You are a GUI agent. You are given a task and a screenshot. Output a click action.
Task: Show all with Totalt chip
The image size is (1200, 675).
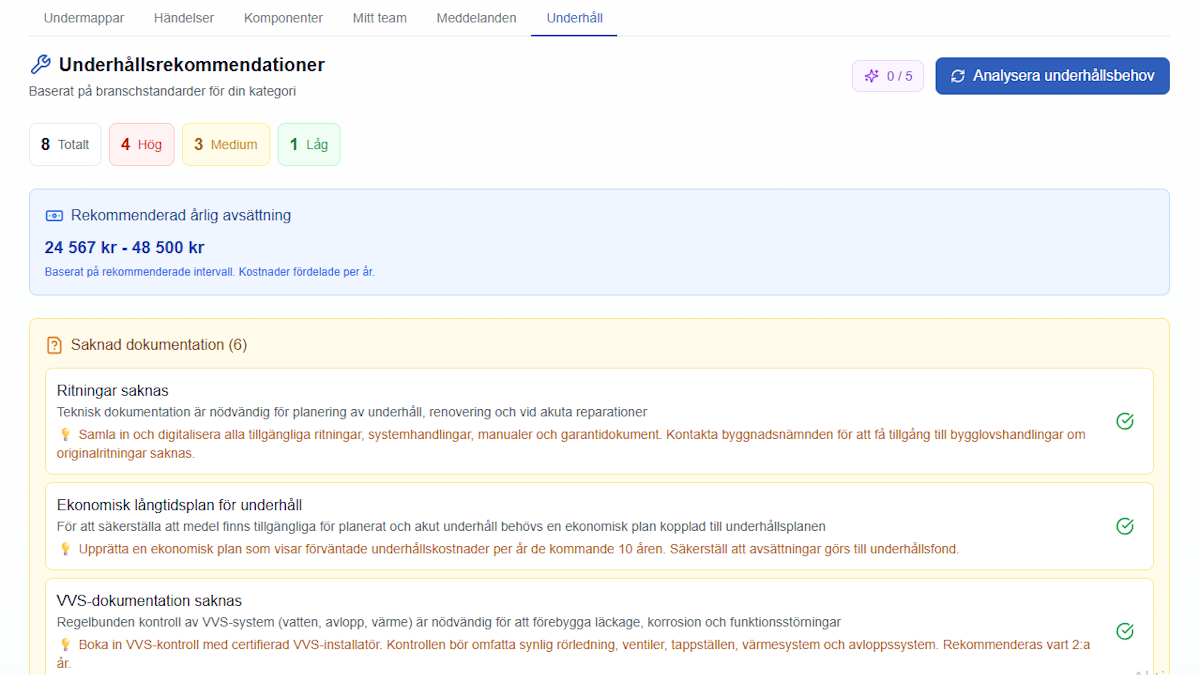pyautogui.click(x=65, y=144)
